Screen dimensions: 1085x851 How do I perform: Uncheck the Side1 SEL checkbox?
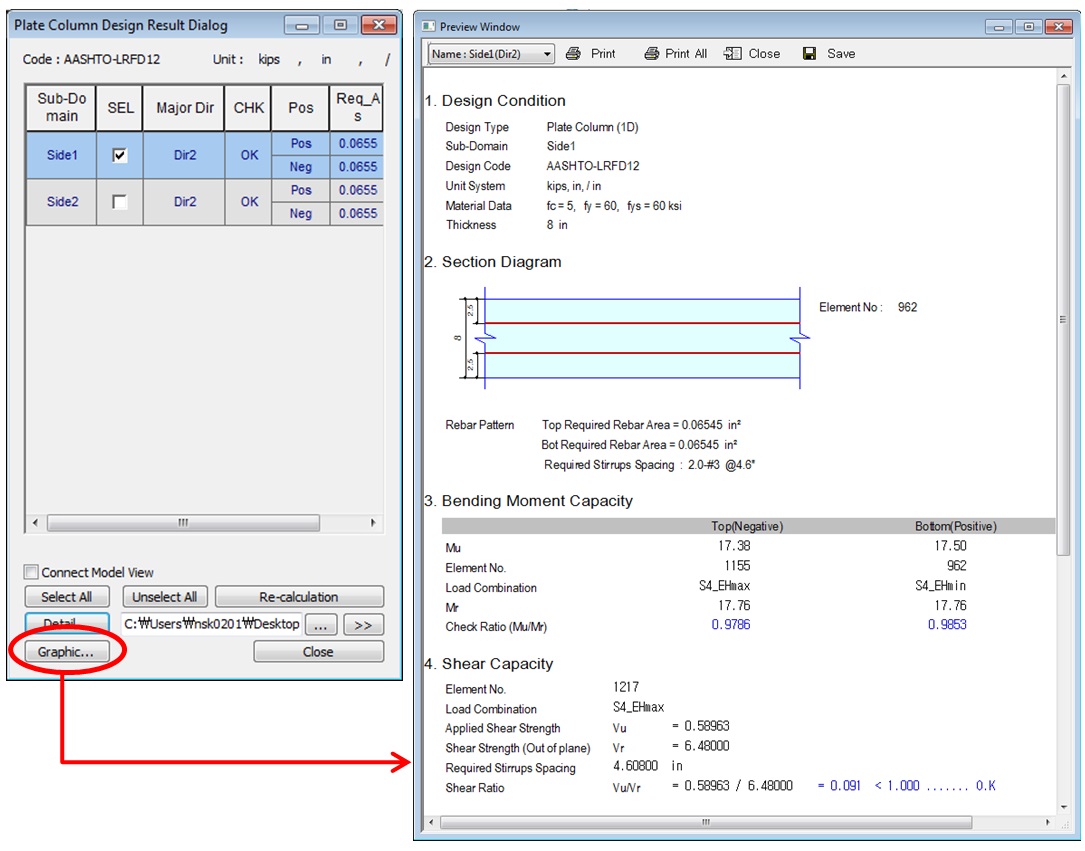120,155
